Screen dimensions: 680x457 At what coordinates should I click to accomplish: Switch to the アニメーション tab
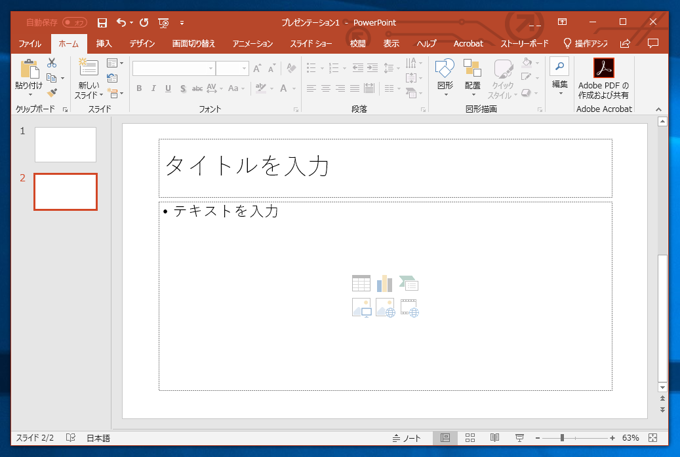coord(252,44)
